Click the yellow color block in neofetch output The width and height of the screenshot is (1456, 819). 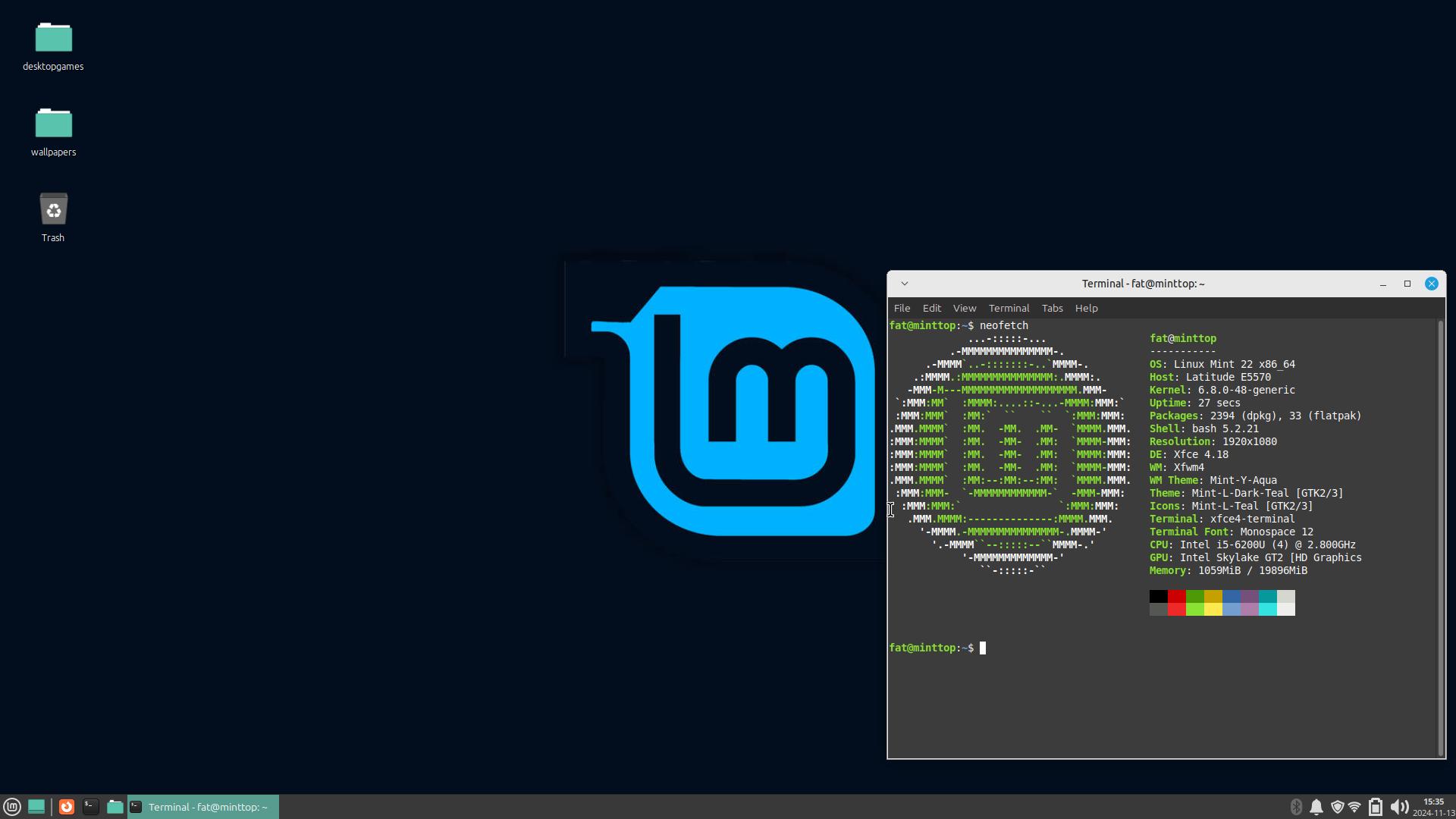(x=1213, y=609)
